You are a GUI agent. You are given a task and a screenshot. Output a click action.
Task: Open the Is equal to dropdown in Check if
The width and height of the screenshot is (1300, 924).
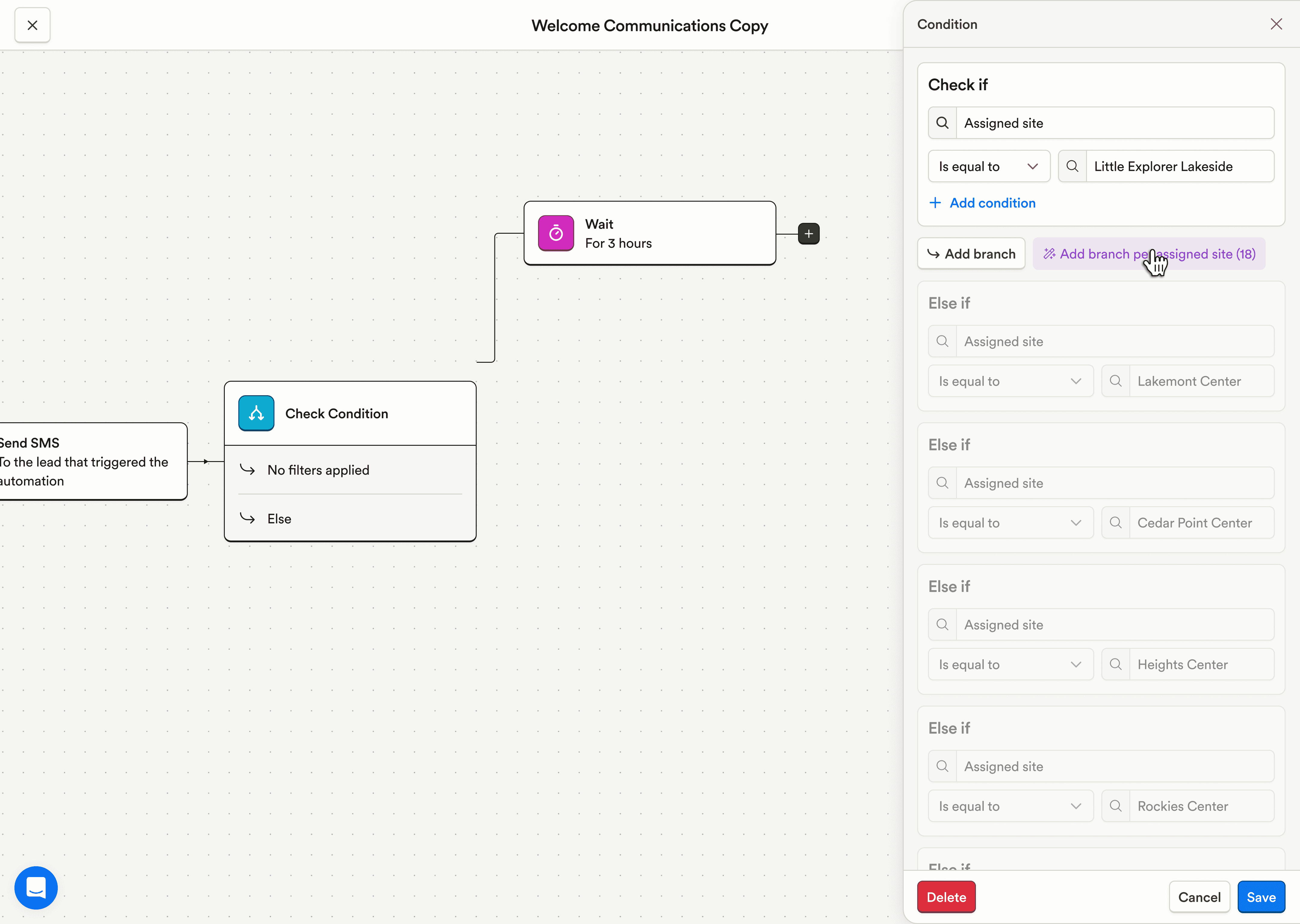(x=989, y=166)
